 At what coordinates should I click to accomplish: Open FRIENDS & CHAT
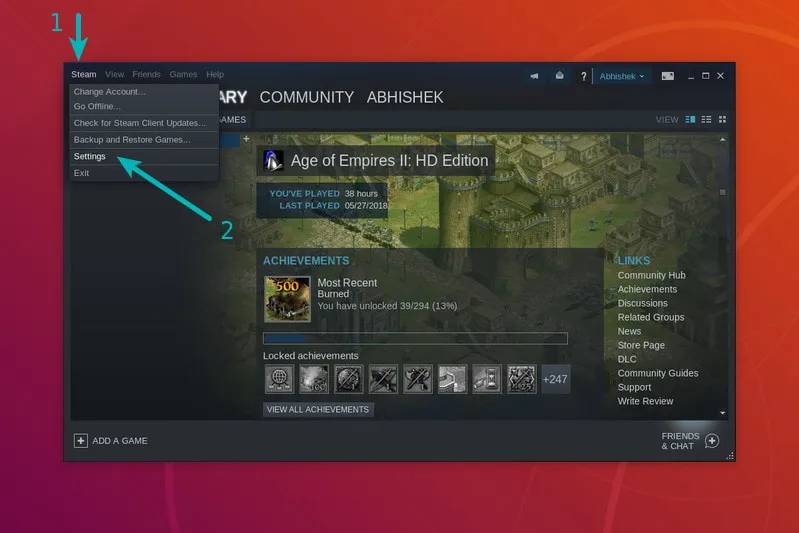[x=680, y=441]
